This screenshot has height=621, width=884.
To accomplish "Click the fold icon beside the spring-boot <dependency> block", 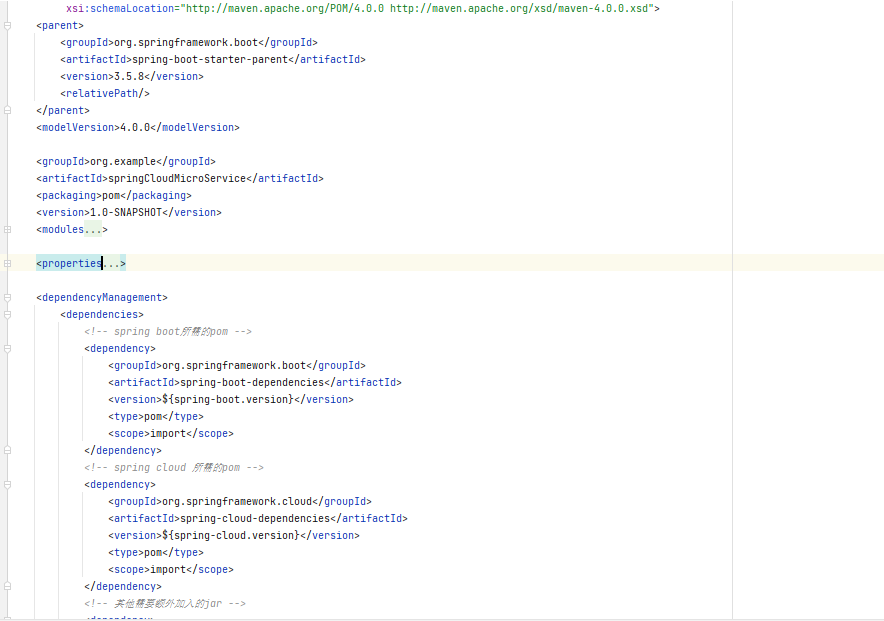I will [7, 348].
